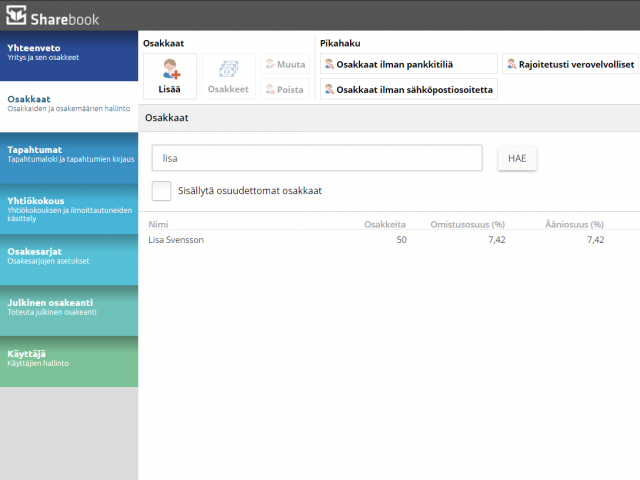The image size is (640, 480).
Task: Go to Yhtiökokous sidebar section
Action: coord(69,208)
